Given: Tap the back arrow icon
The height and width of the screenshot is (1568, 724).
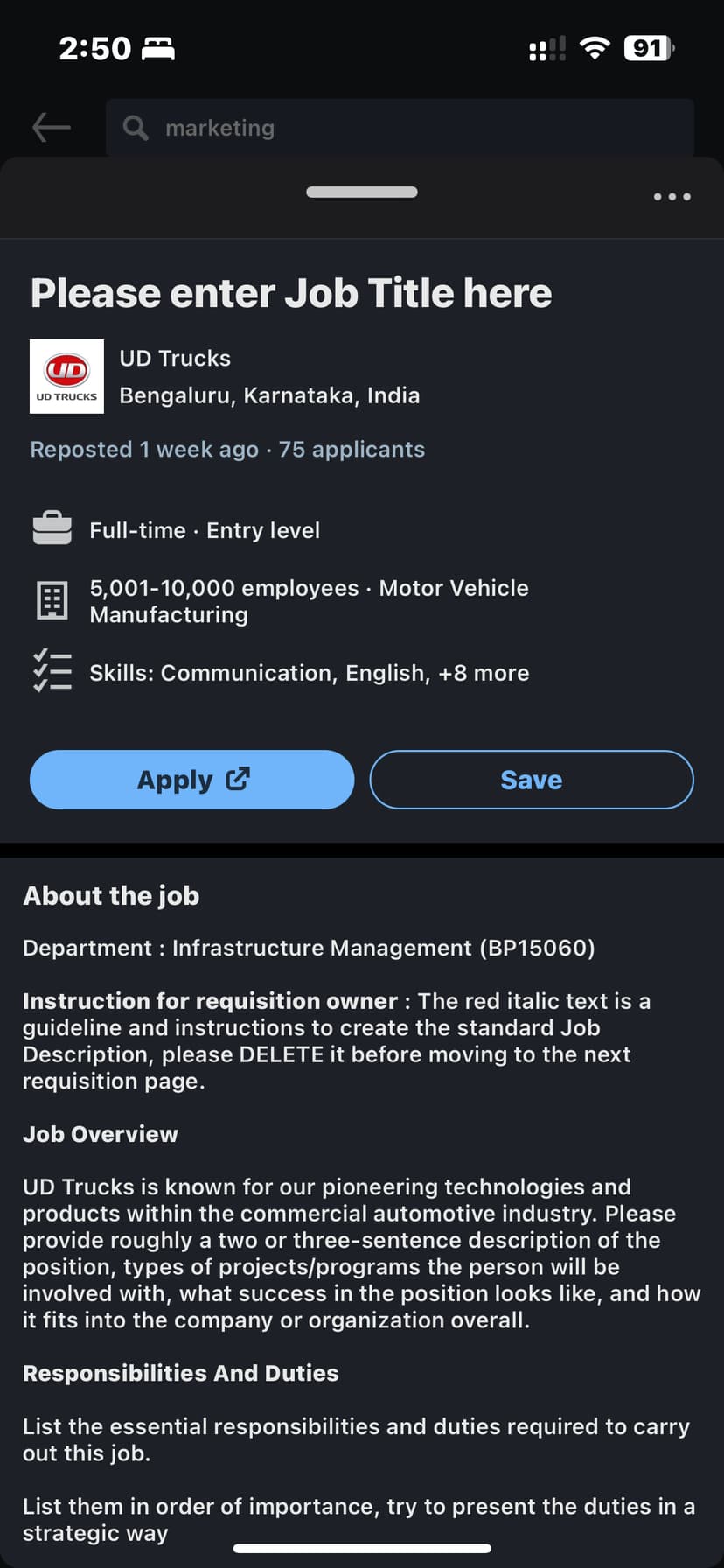Looking at the screenshot, I should coord(52,128).
